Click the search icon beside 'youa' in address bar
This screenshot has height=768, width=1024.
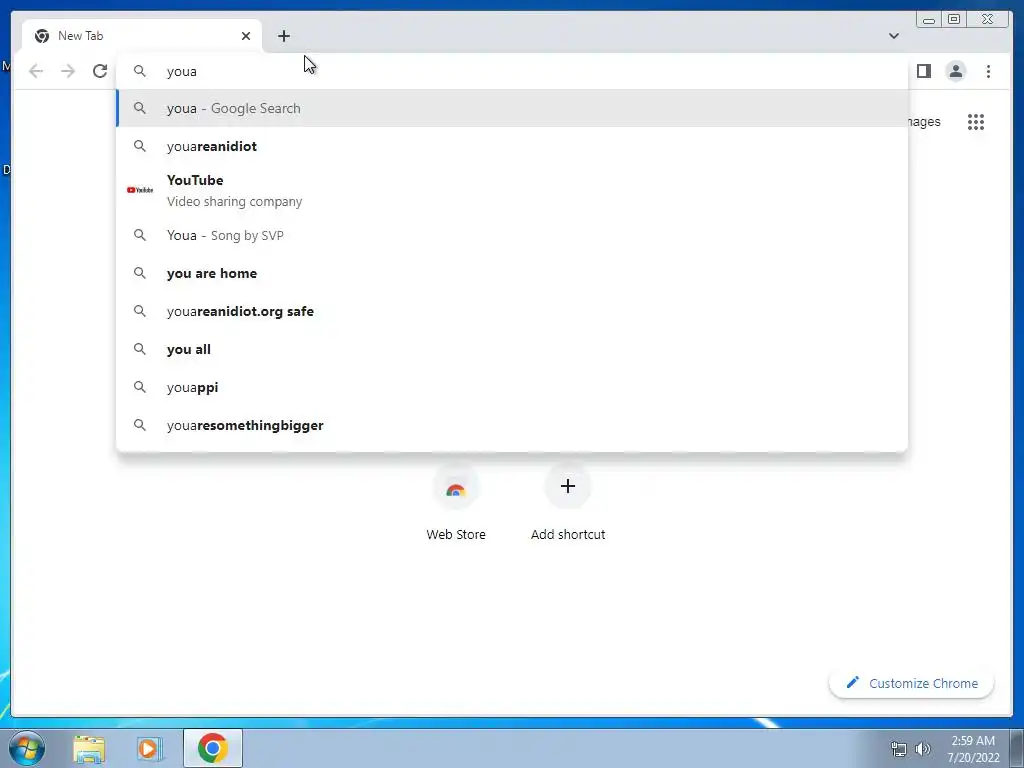tap(140, 71)
